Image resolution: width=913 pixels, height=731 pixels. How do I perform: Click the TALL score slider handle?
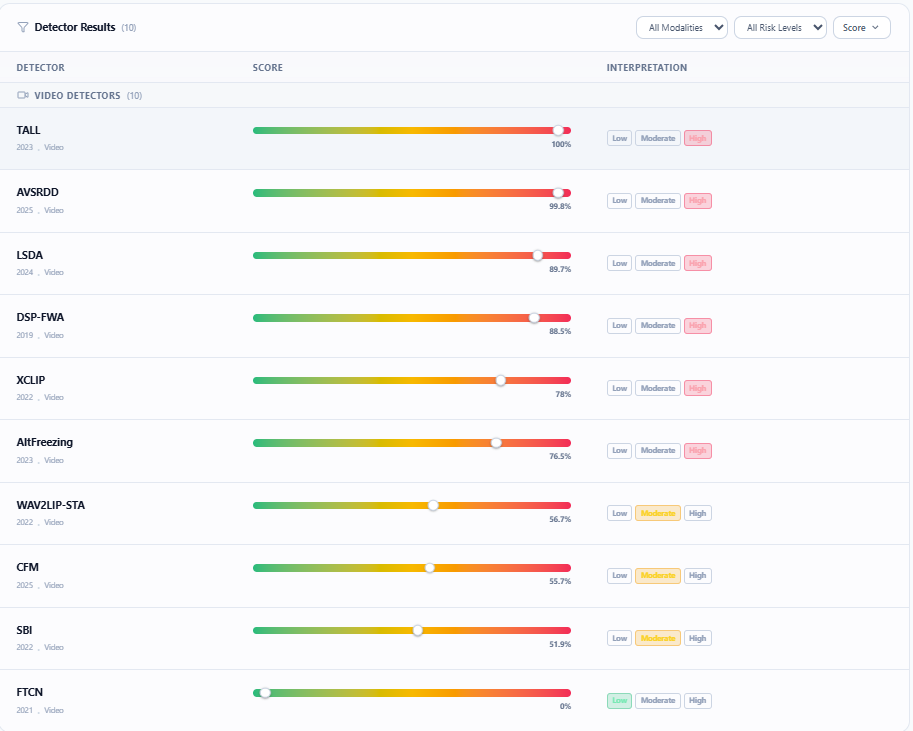tap(558, 130)
